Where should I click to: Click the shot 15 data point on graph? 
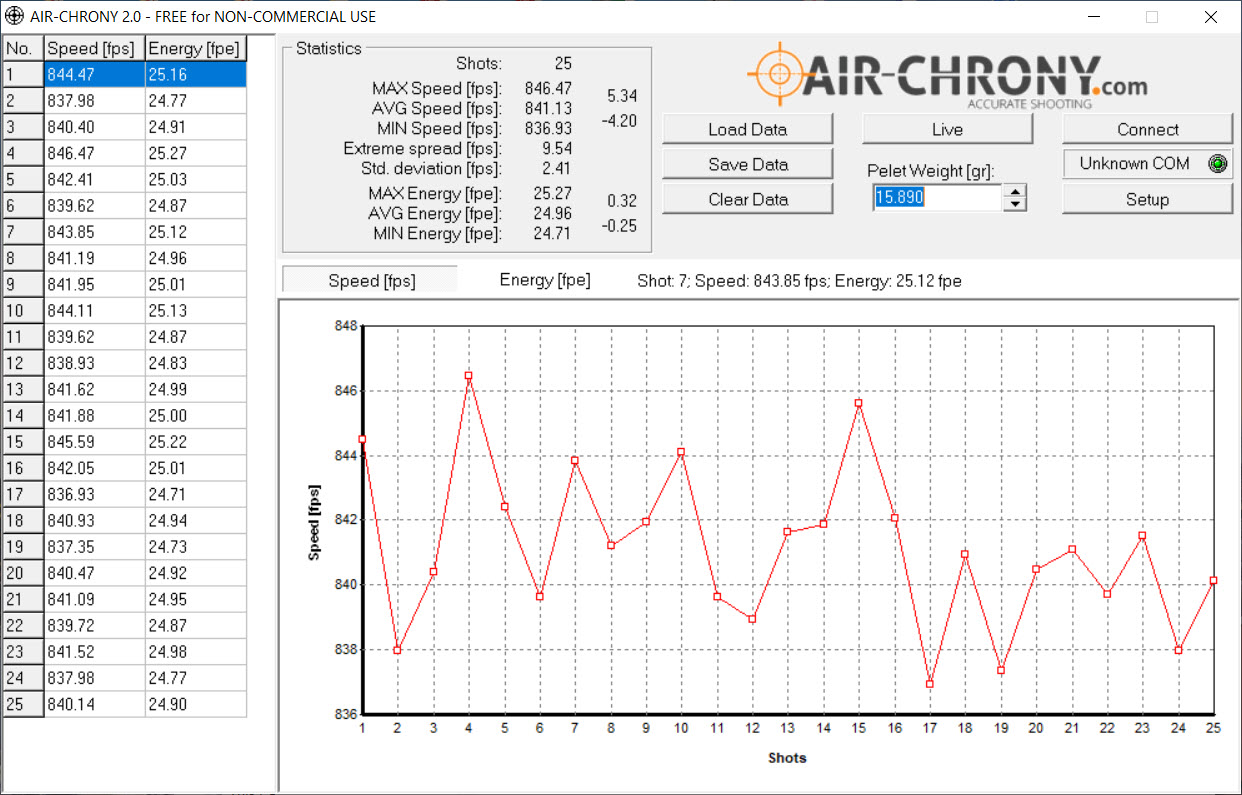coord(858,403)
